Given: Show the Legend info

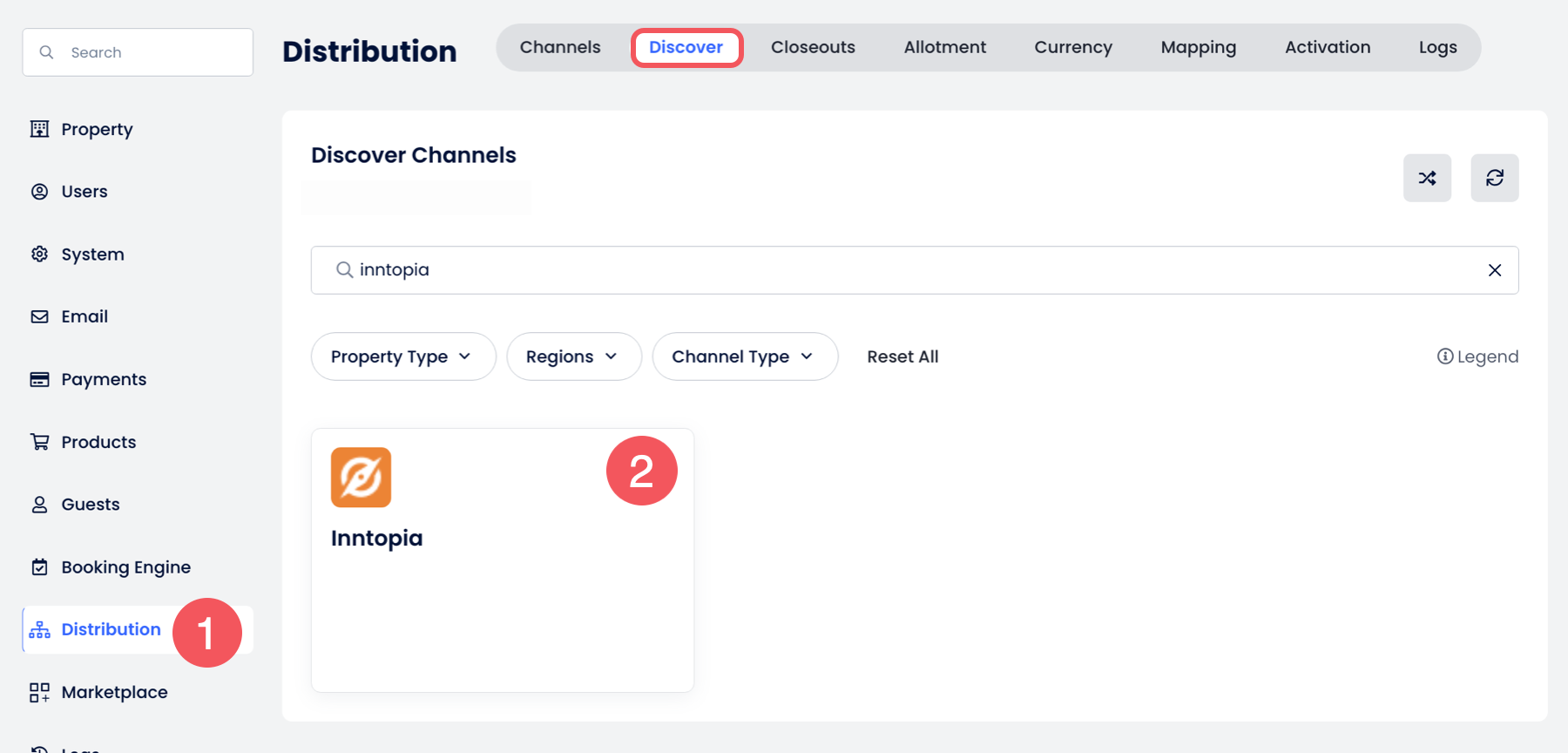Looking at the screenshot, I should tap(1477, 356).
